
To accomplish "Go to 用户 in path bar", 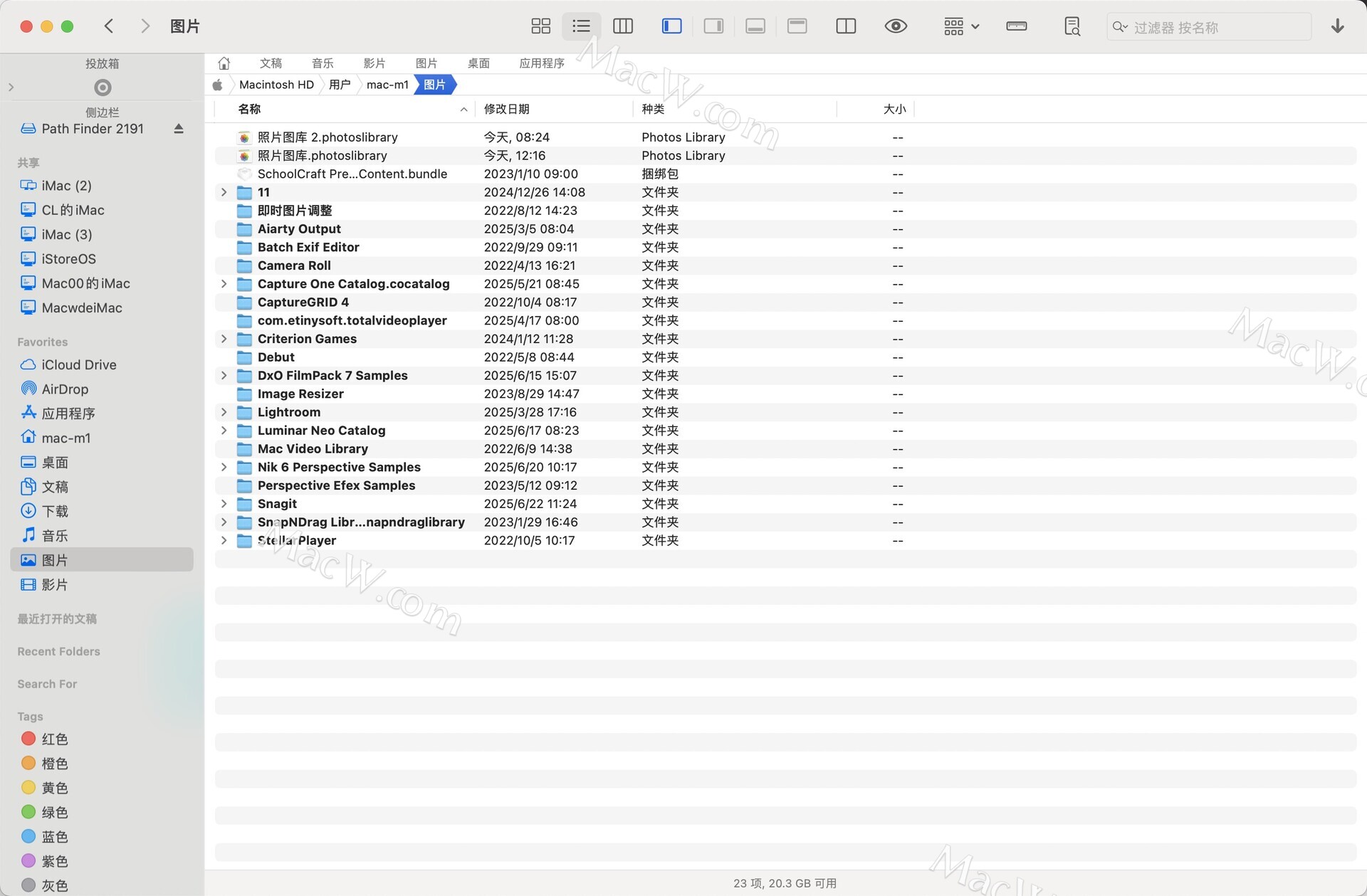I will [340, 85].
